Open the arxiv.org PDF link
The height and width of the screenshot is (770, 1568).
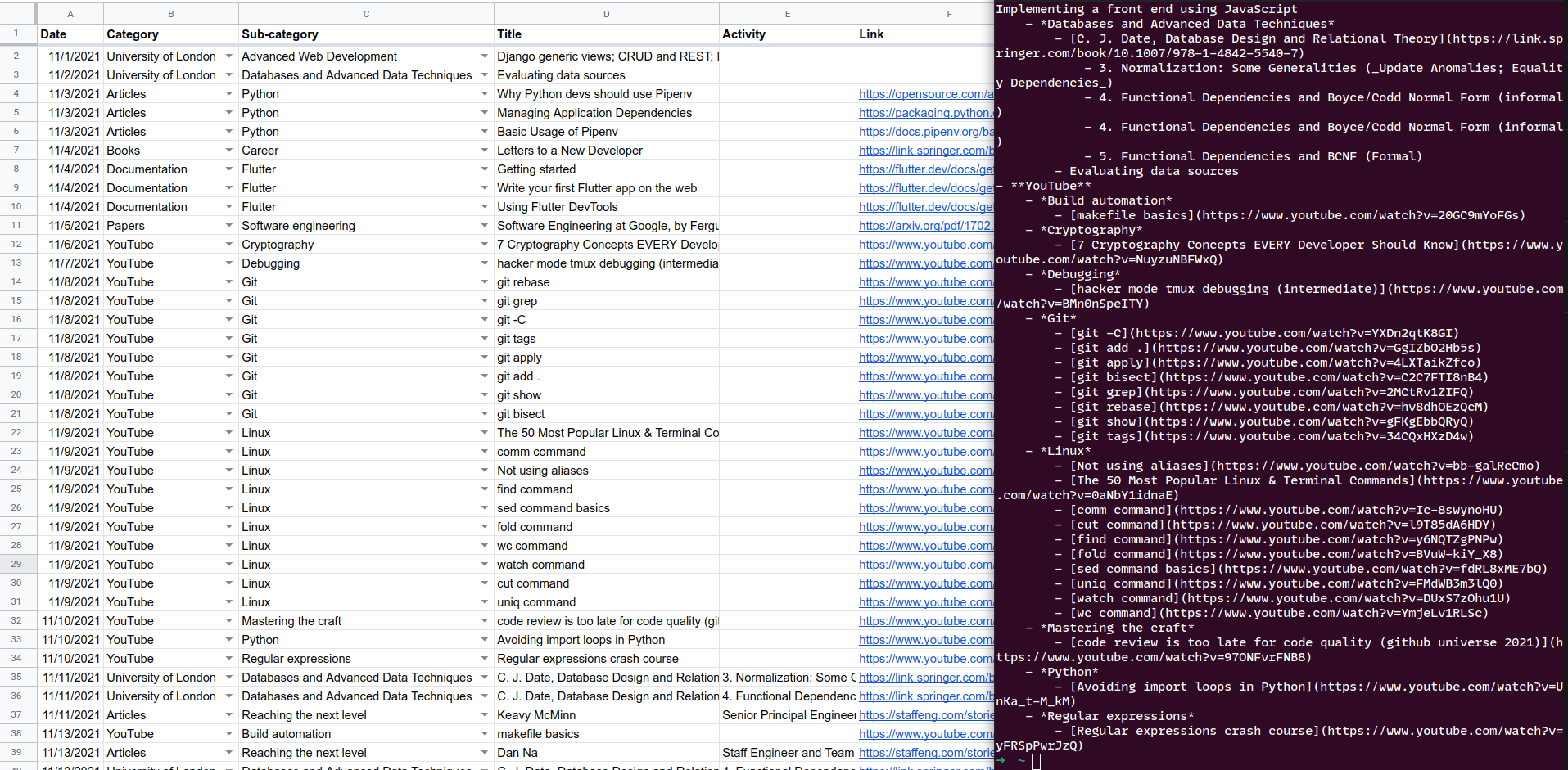924,226
